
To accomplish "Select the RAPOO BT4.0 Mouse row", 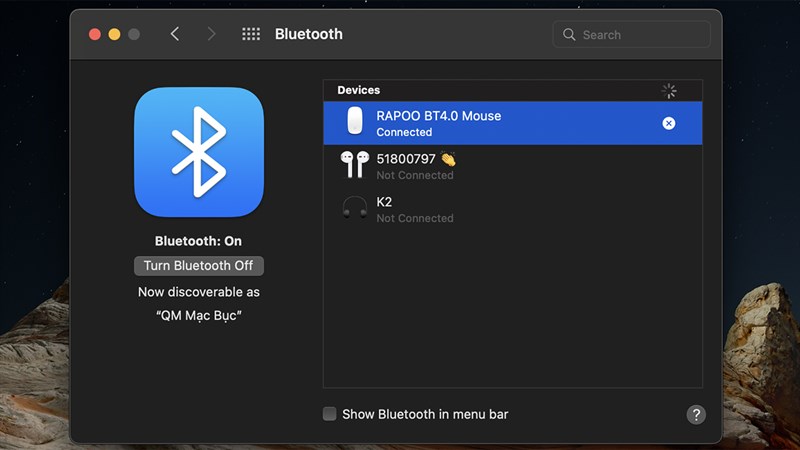I will [513, 123].
